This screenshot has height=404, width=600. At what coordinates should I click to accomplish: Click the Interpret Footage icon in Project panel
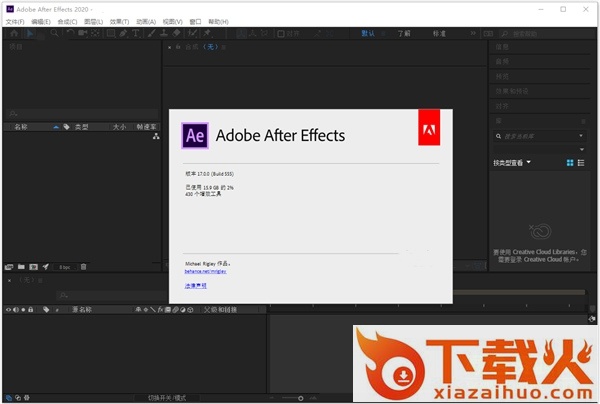click(9, 267)
